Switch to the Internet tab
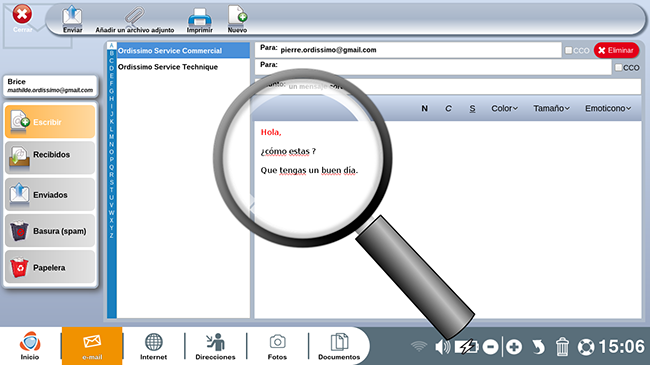Screen dimensions: 650x365 click(x=153, y=346)
